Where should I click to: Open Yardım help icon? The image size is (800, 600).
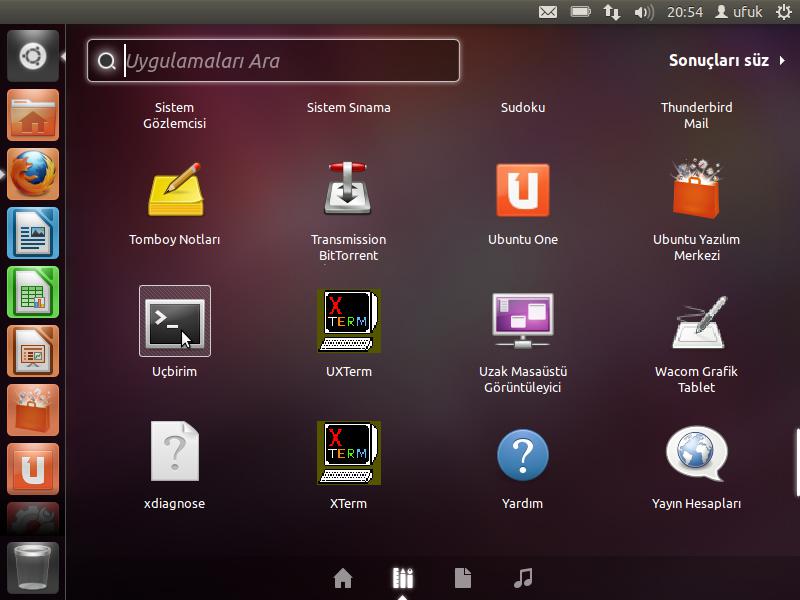pos(522,455)
